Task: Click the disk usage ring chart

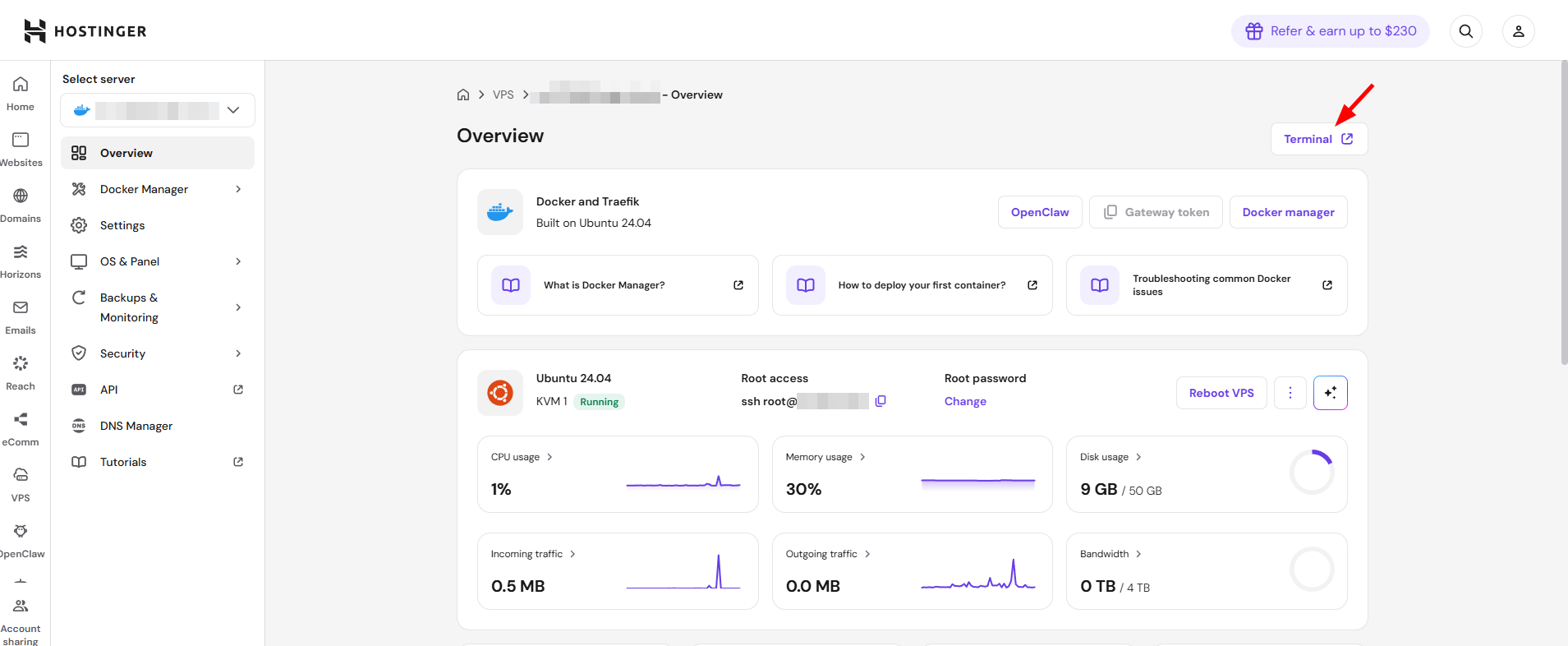Action: (x=1312, y=472)
